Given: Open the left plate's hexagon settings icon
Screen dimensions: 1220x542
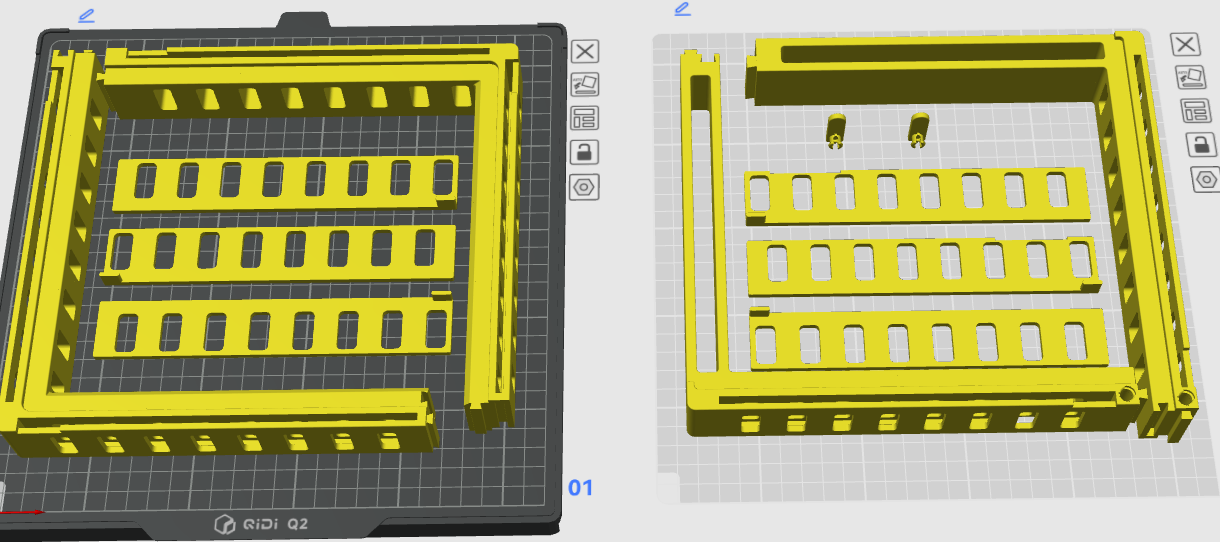Looking at the screenshot, I should (x=585, y=186).
